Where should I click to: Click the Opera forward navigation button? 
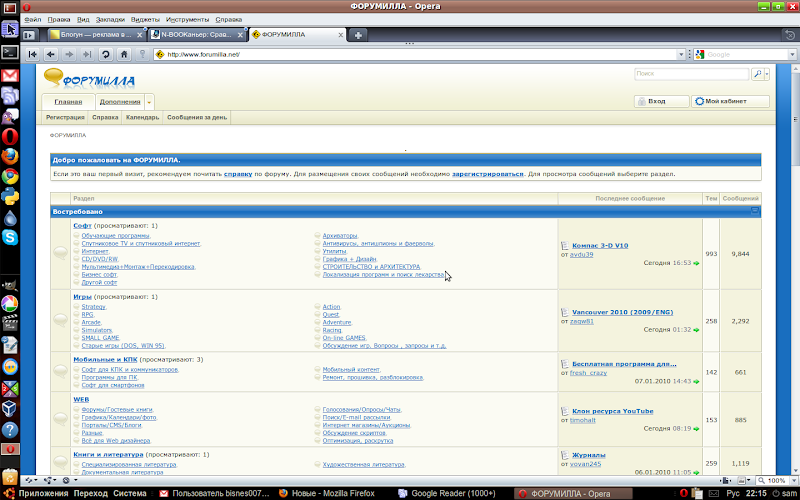coord(69,54)
